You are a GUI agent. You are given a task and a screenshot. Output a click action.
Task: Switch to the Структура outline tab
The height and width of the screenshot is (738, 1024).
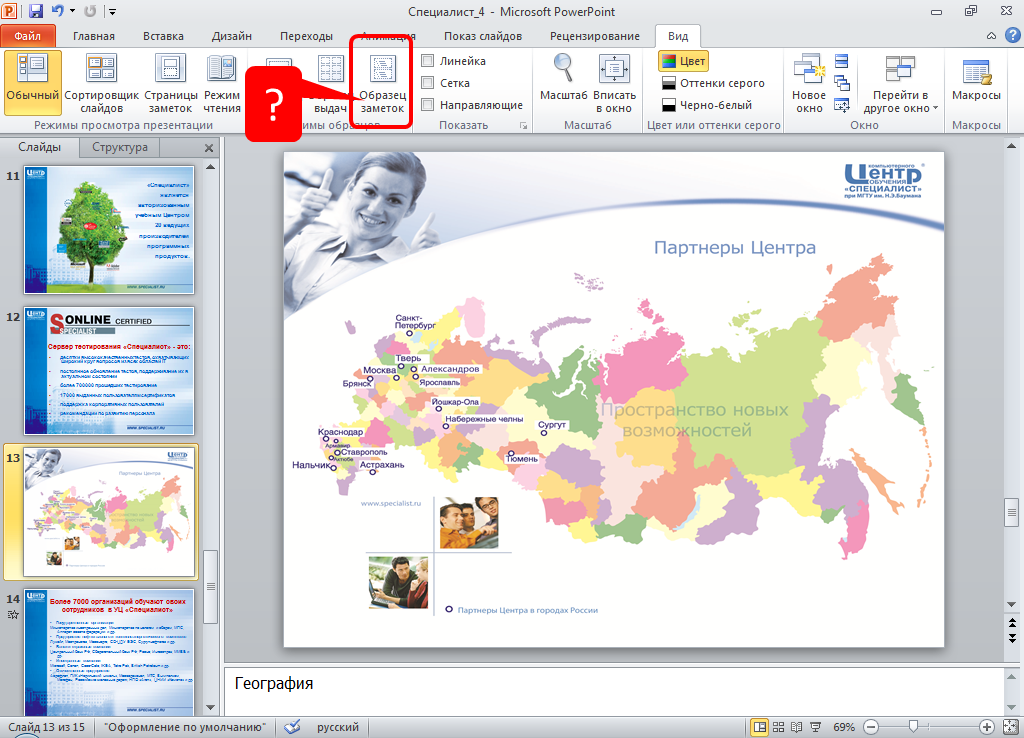(119, 147)
